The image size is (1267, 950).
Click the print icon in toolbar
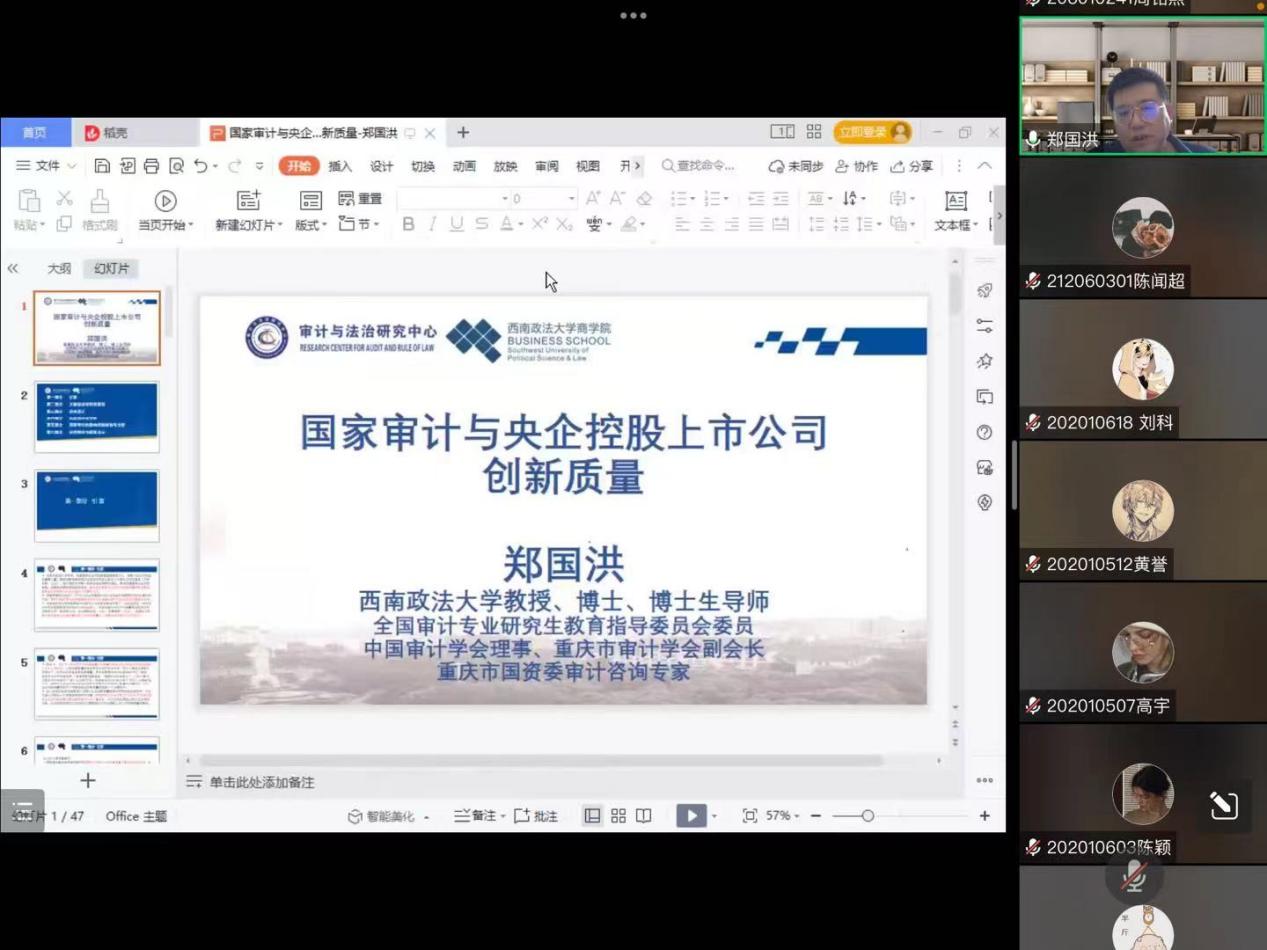coord(151,166)
